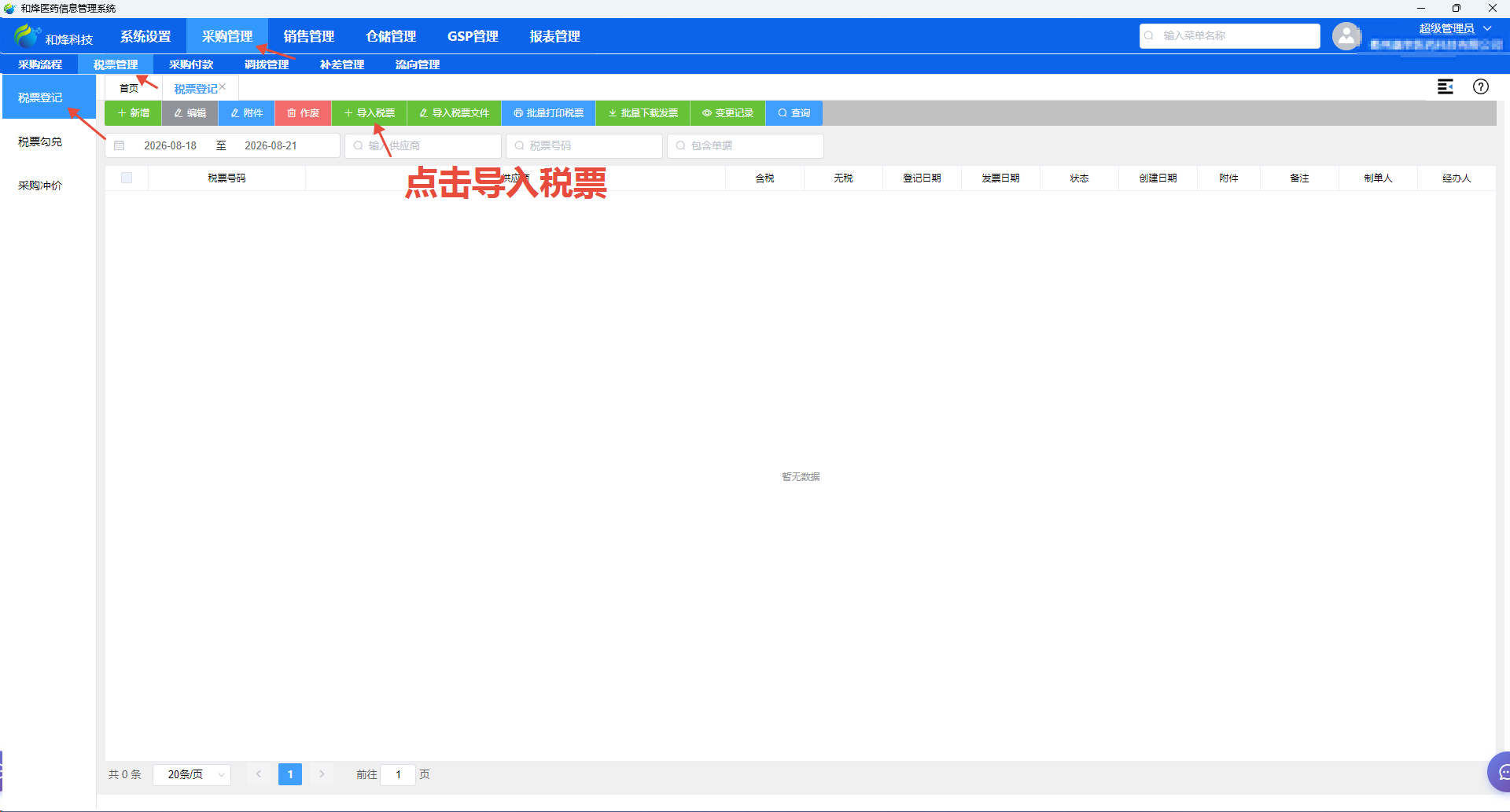Click the 经办人 column header
The height and width of the screenshot is (812, 1510).
(1457, 178)
